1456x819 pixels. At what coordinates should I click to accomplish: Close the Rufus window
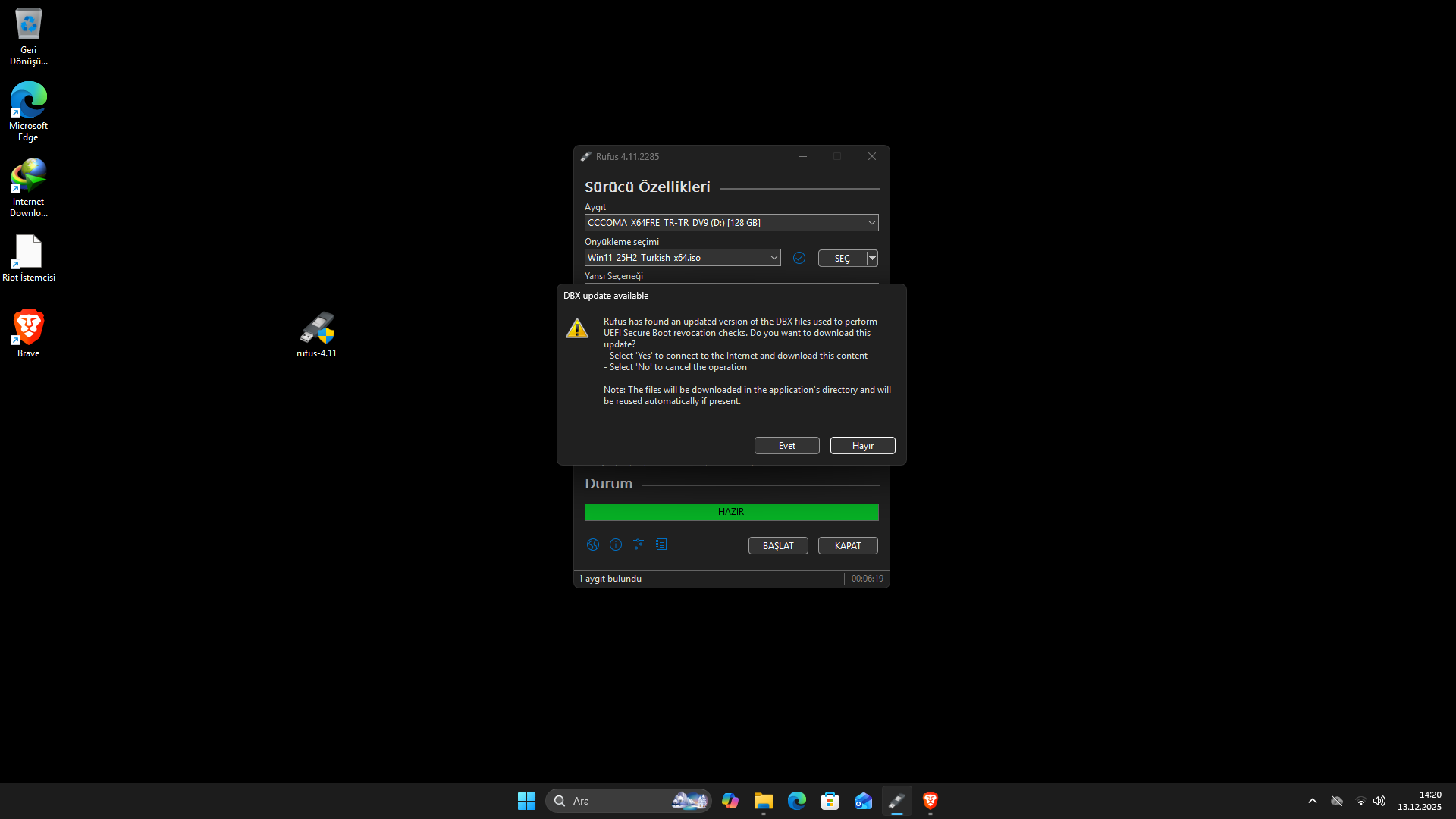click(872, 156)
